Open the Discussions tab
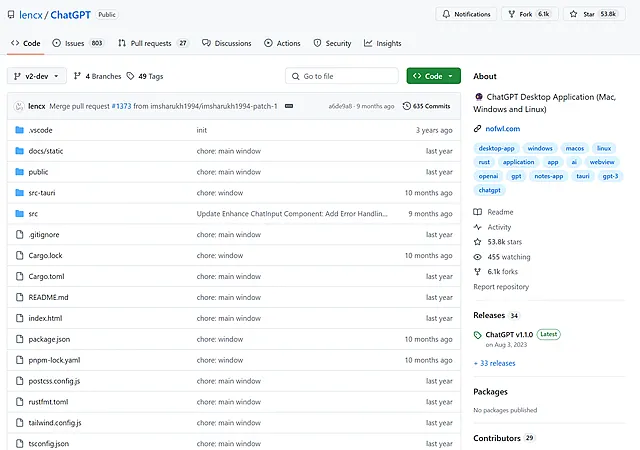640x450 pixels. pos(227,43)
